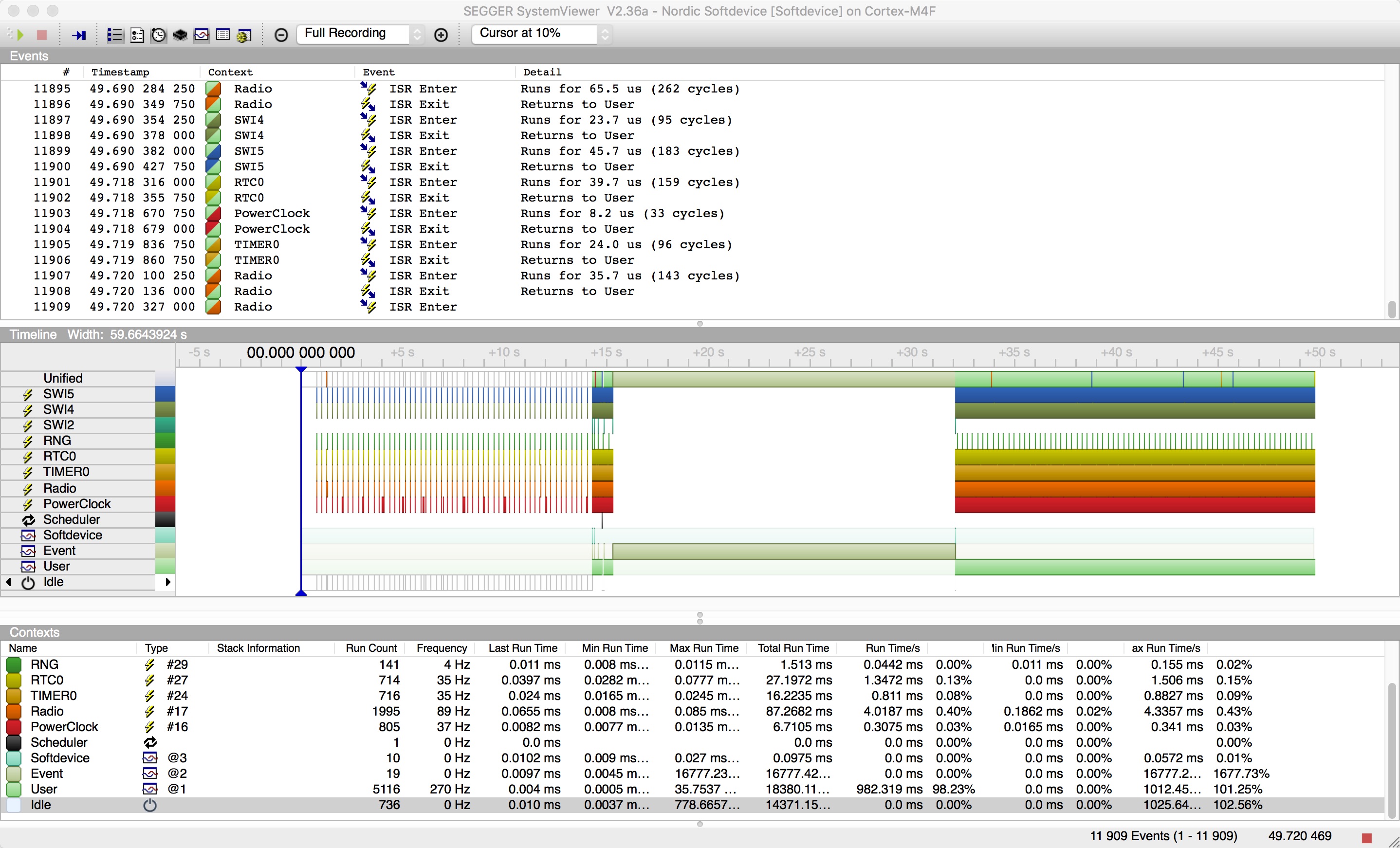Sort contexts by Stack Information header

point(258,648)
